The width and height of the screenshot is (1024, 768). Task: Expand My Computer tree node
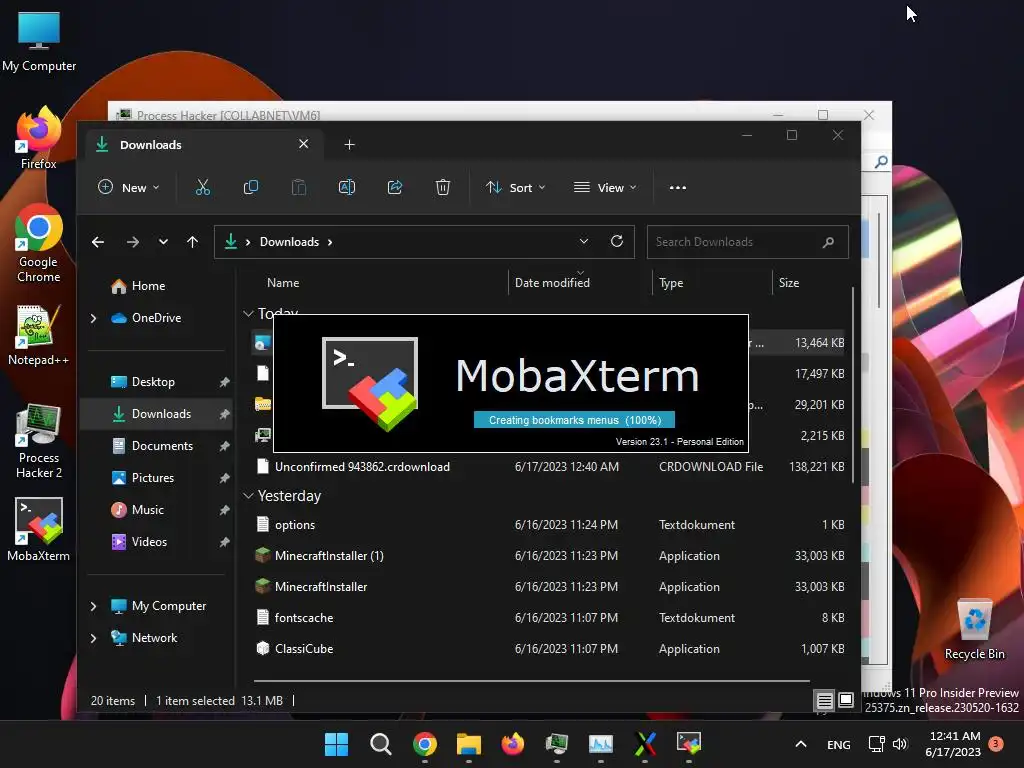click(x=93, y=606)
